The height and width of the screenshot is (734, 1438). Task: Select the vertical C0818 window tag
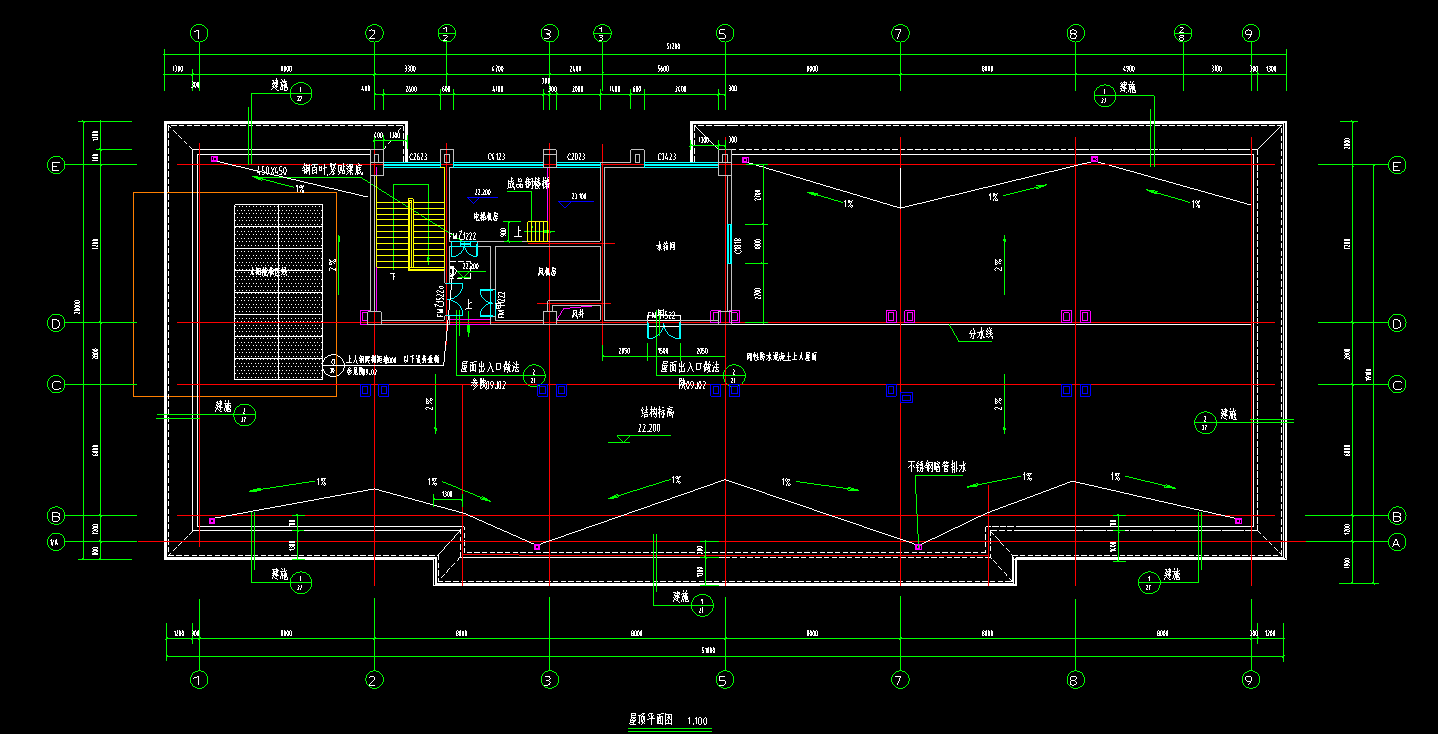pos(739,245)
